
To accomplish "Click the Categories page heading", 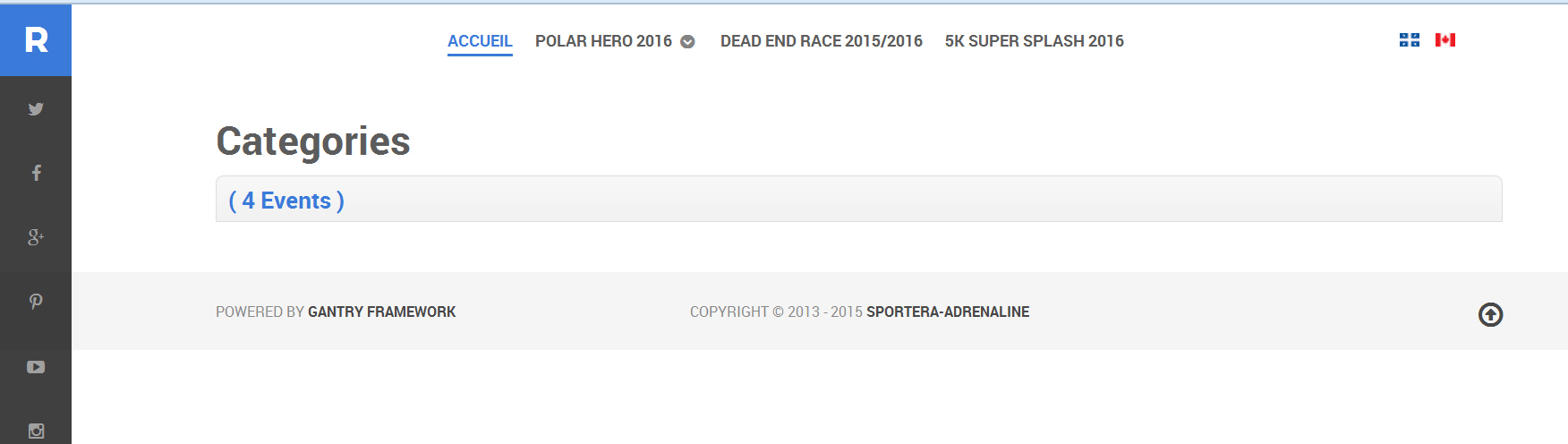I will (313, 141).
